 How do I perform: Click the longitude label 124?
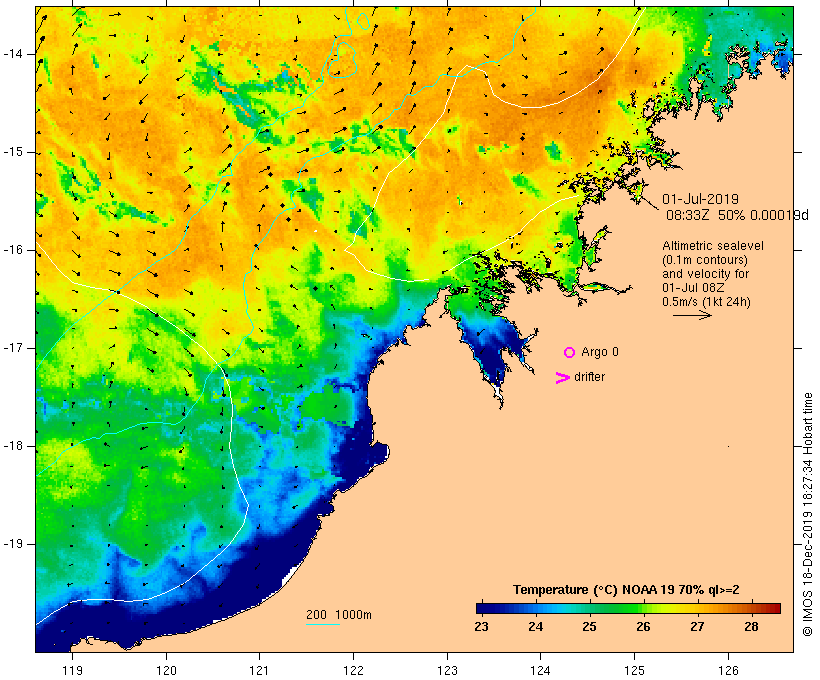[541, 670]
